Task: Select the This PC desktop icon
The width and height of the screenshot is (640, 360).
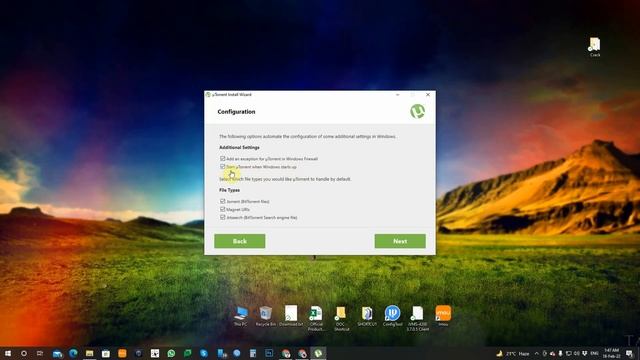Action: tap(241, 316)
